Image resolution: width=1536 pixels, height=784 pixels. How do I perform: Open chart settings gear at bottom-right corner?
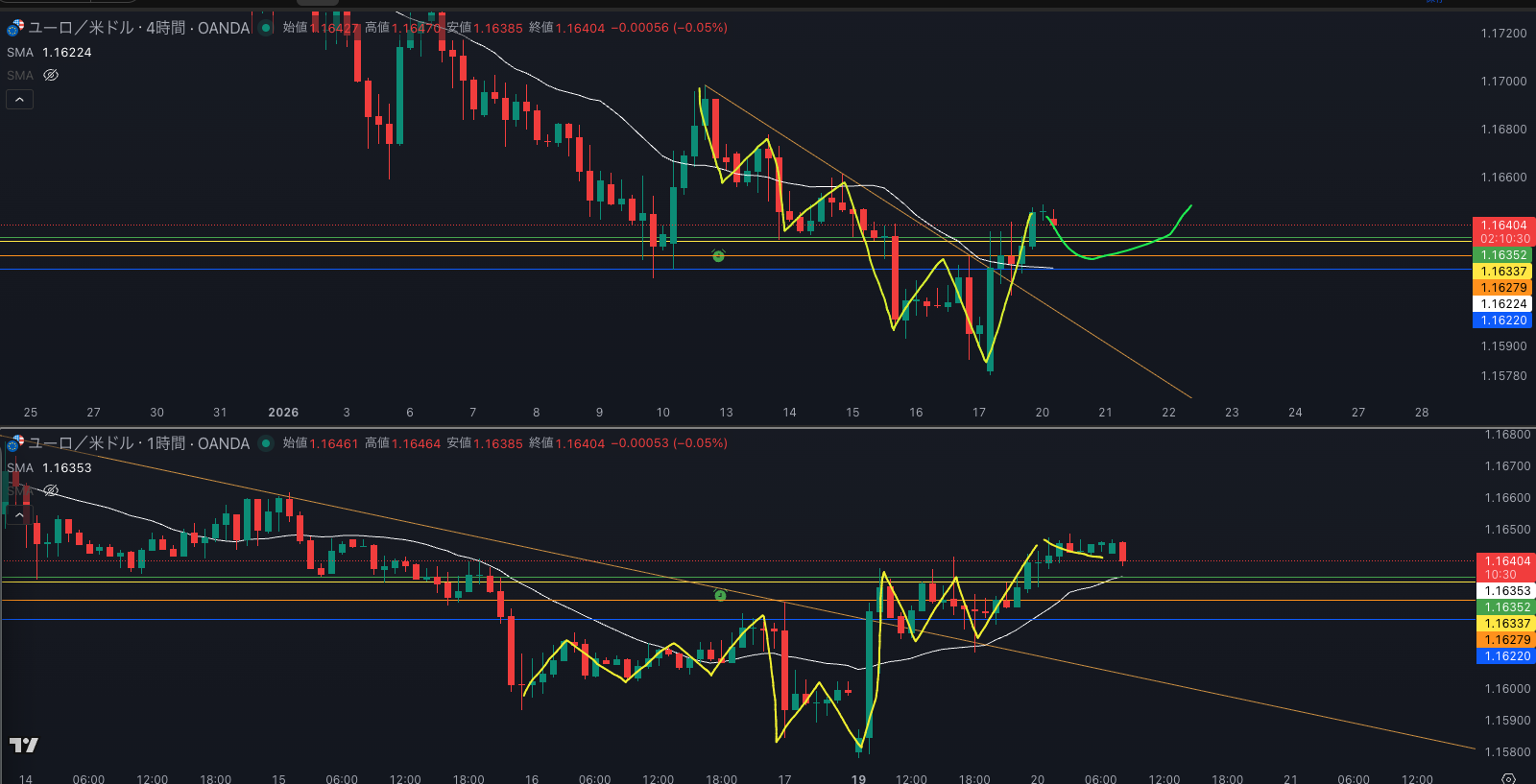1508,778
